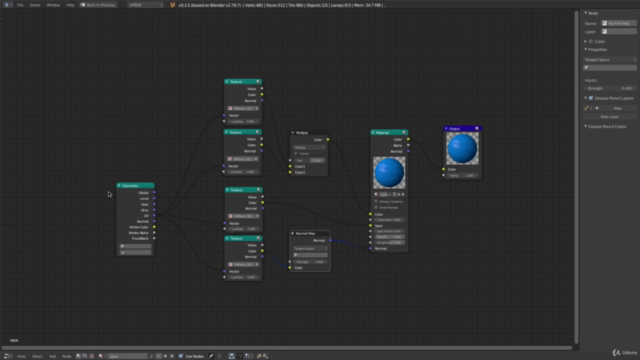
Task: Collapse the Output node with its triangle
Action: coord(447,129)
